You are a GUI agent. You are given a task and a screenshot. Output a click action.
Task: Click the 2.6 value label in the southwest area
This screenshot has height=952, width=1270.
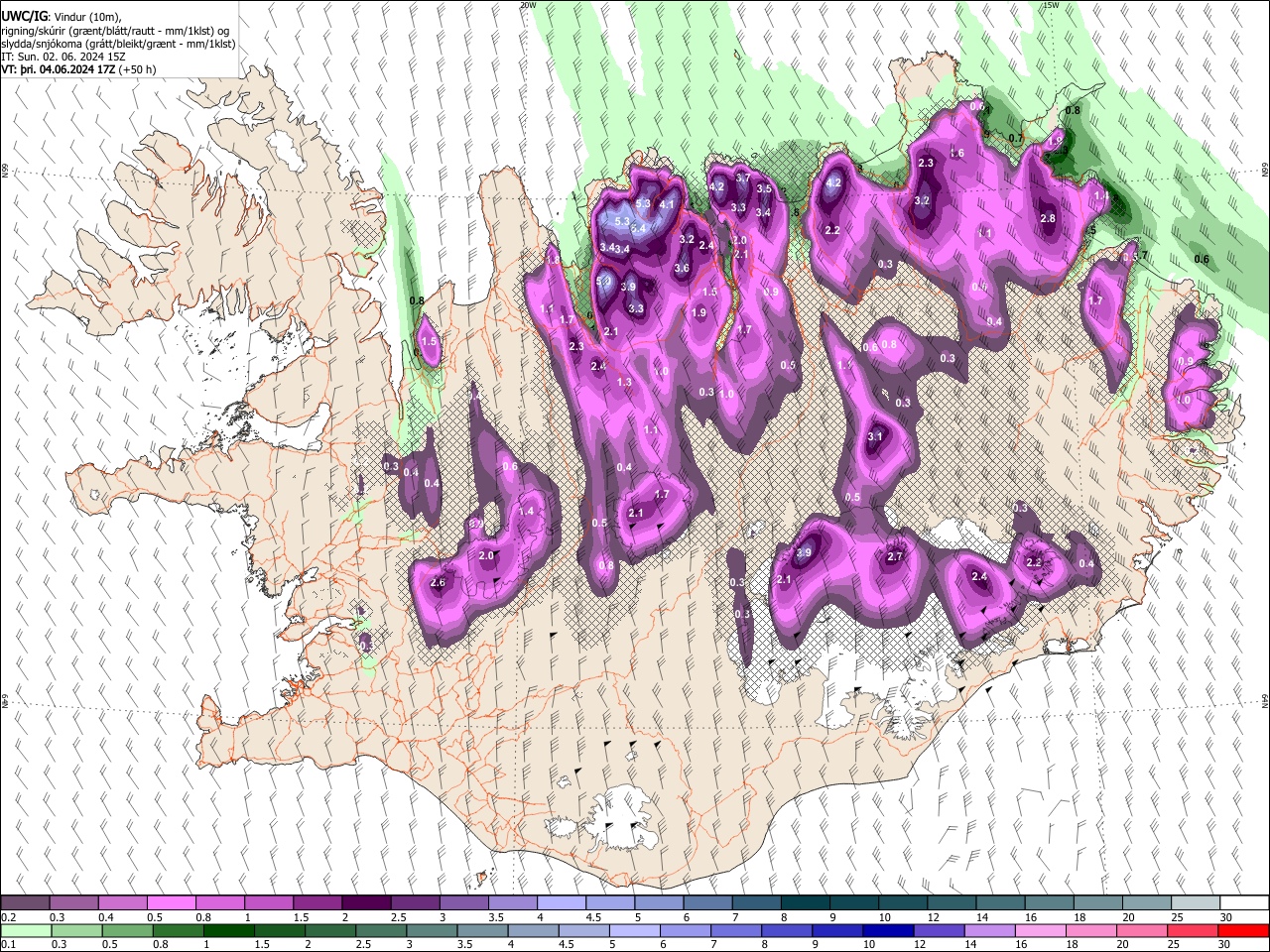439,583
